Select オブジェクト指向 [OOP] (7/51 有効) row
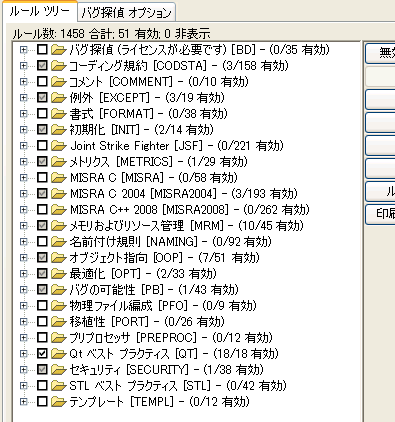This screenshot has height=422, width=395. click(x=165, y=258)
